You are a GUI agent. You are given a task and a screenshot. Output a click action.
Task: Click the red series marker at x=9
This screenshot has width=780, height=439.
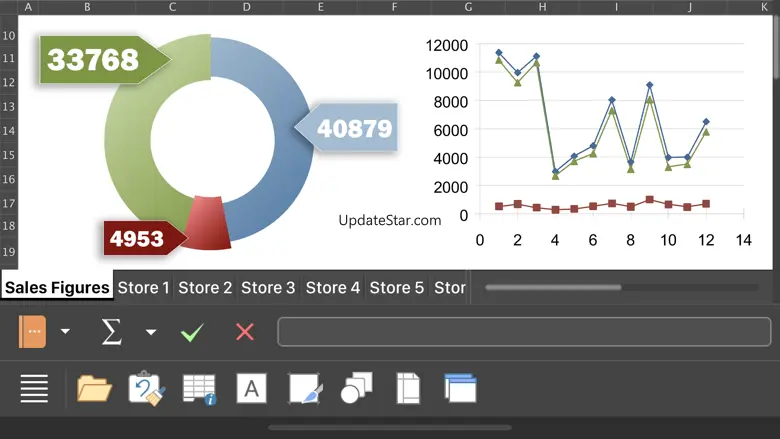point(649,199)
